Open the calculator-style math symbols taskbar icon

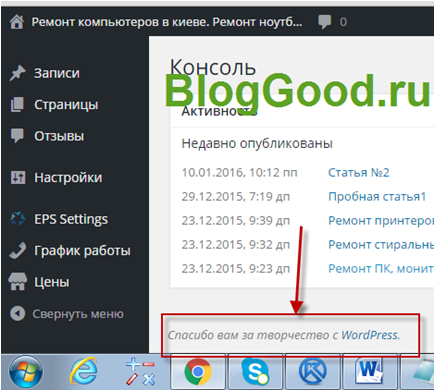pyautogui.click(x=140, y=372)
